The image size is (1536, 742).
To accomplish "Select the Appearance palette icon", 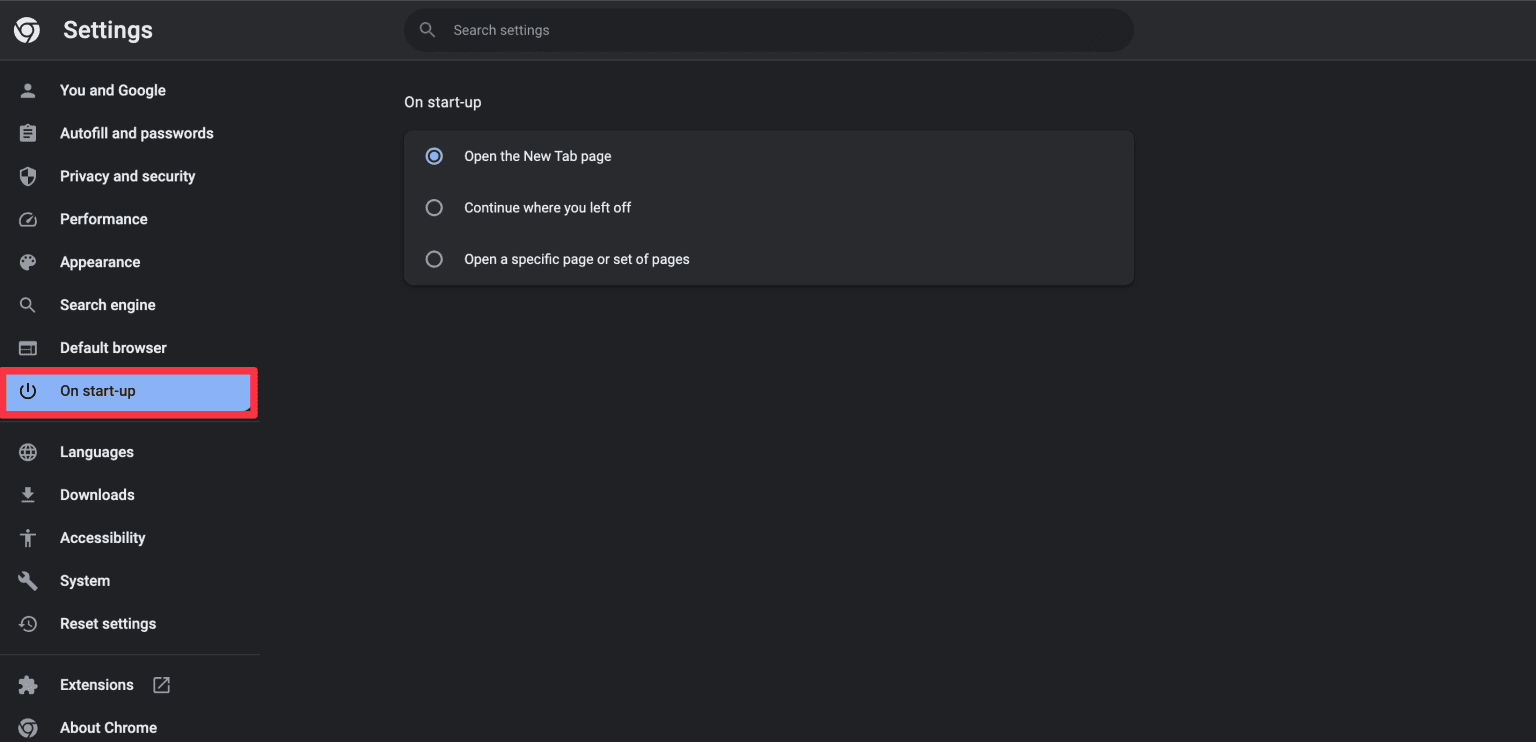I will 27,262.
